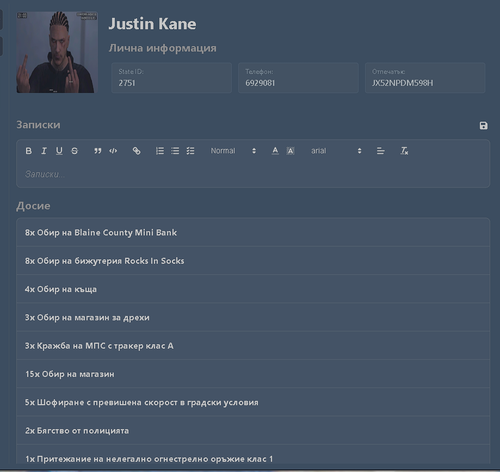Screen dimensions: 500x472
Task: Insert a code block in notes
Action: point(113,151)
